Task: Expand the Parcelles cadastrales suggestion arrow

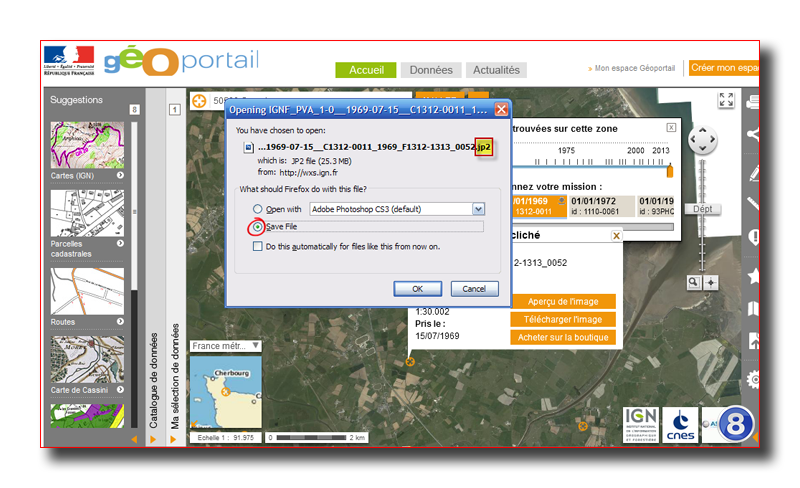Action: [x=120, y=243]
